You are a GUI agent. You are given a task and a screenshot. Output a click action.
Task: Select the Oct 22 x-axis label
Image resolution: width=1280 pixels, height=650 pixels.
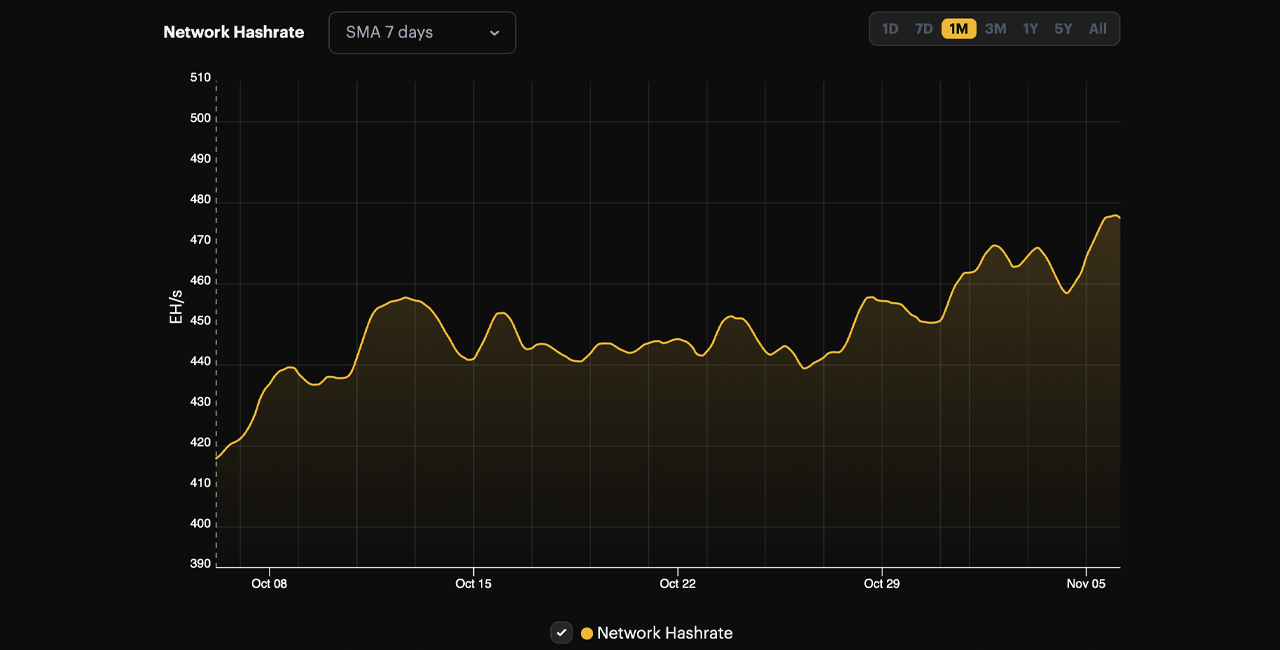click(677, 584)
